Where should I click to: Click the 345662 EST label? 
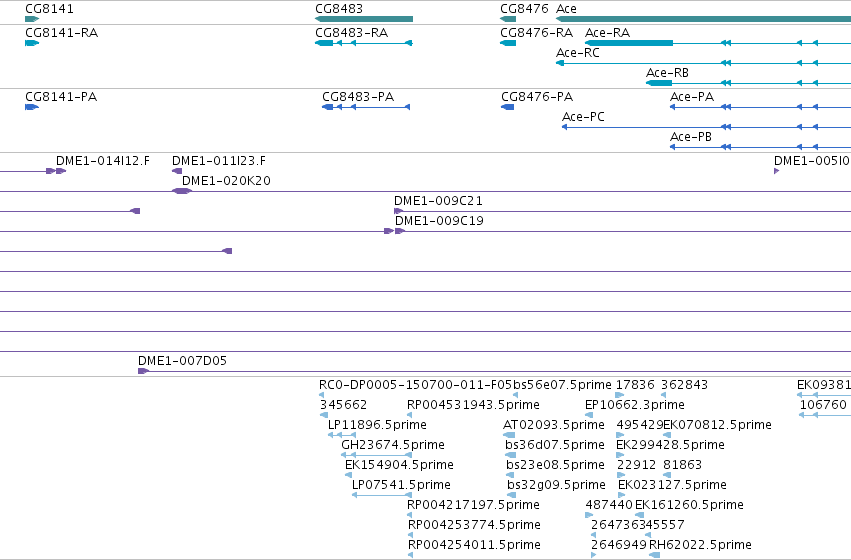[344, 405]
